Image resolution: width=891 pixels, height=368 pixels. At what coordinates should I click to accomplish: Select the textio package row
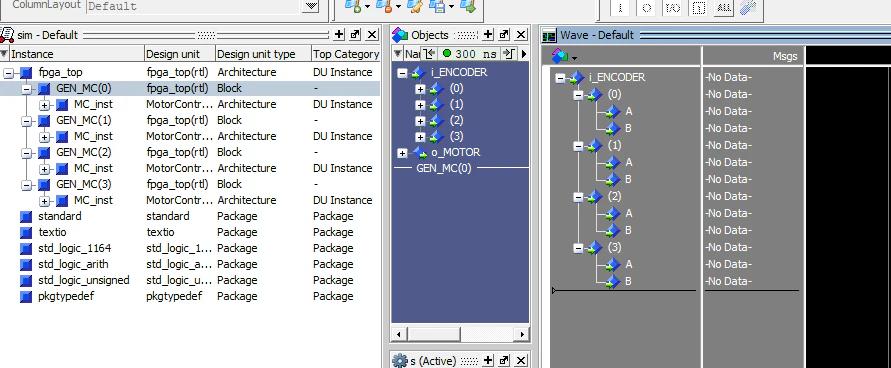click(190, 232)
